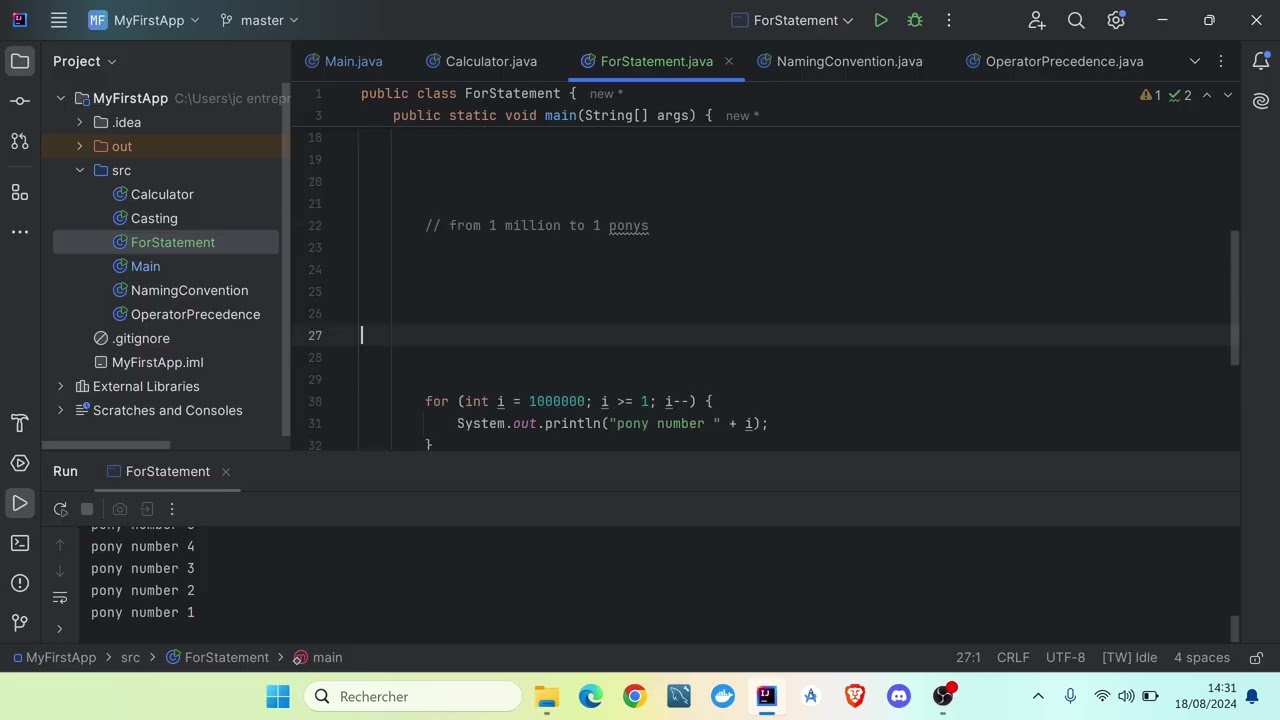This screenshot has height=720, width=1280.
Task: Toggle soft-wrap in the Run console
Action: (60, 597)
